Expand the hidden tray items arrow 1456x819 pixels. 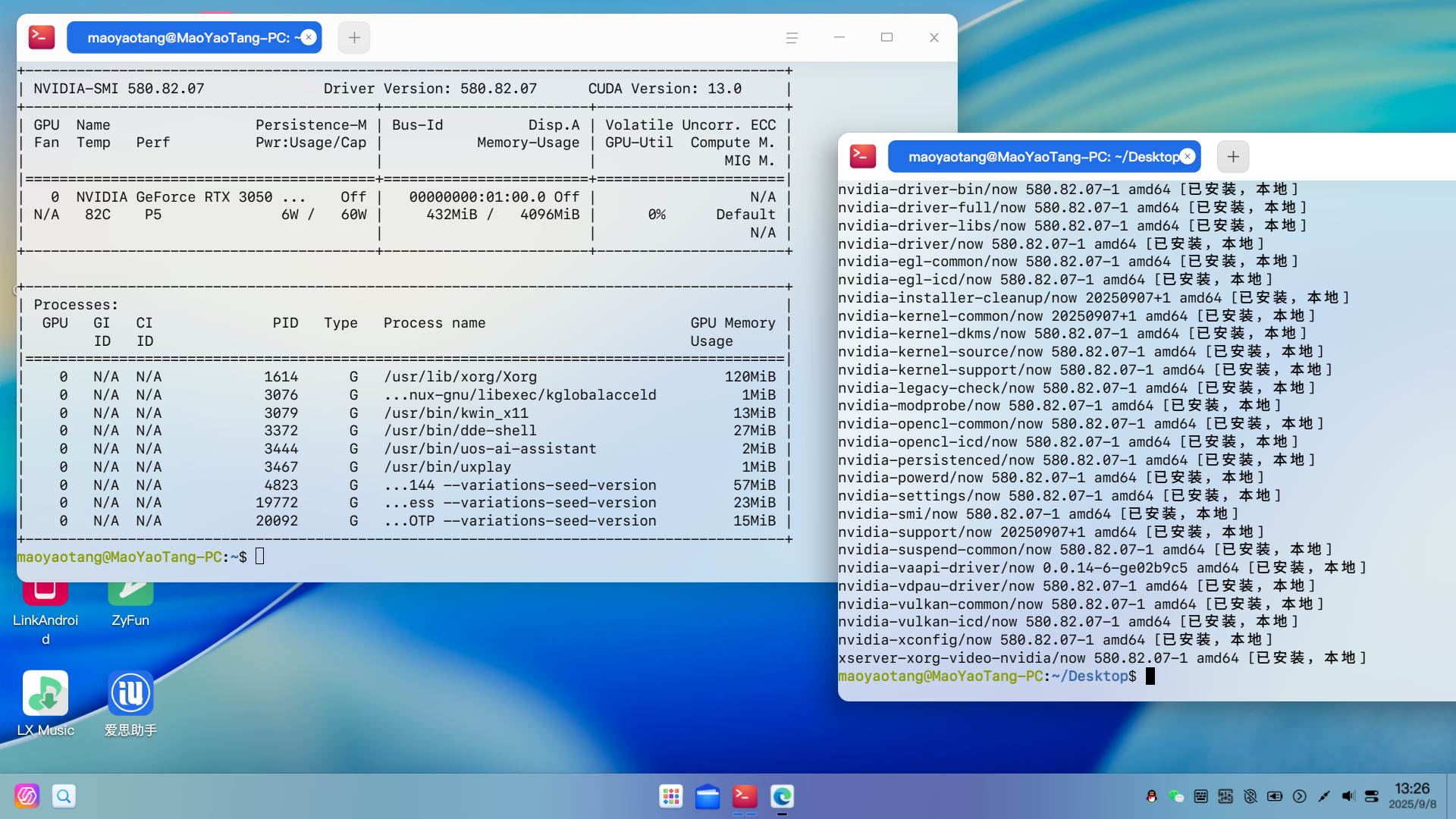coord(1300,795)
